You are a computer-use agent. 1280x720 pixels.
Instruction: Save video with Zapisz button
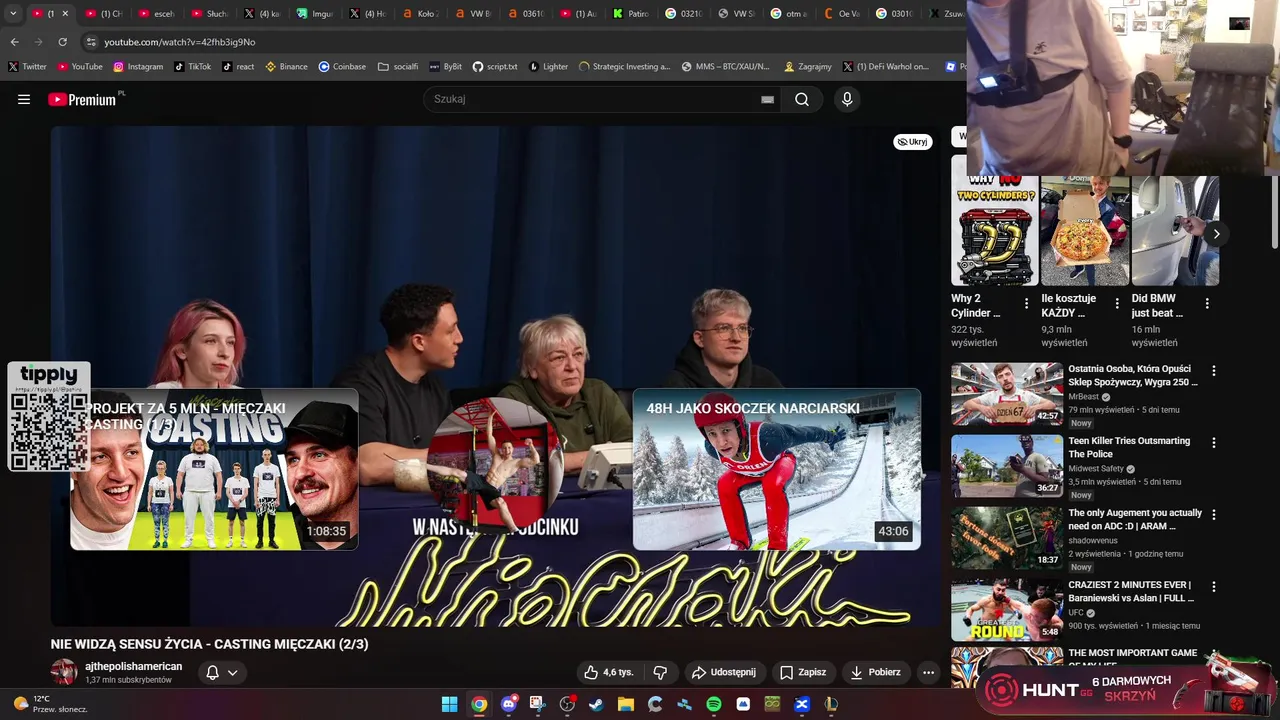click(x=802, y=672)
